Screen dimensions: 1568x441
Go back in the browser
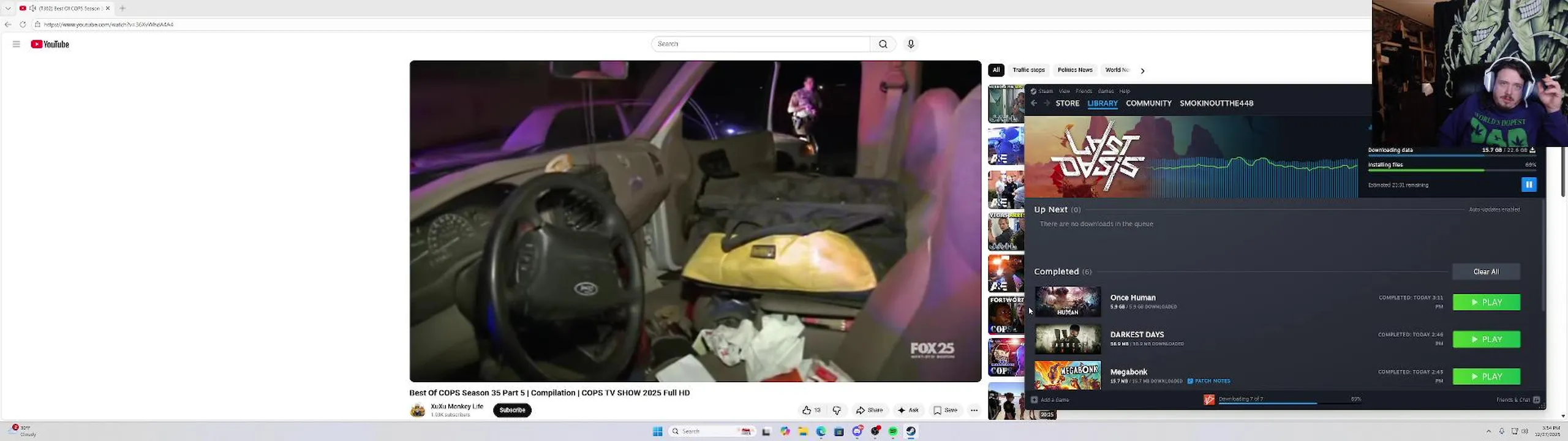(x=8, y=24)
